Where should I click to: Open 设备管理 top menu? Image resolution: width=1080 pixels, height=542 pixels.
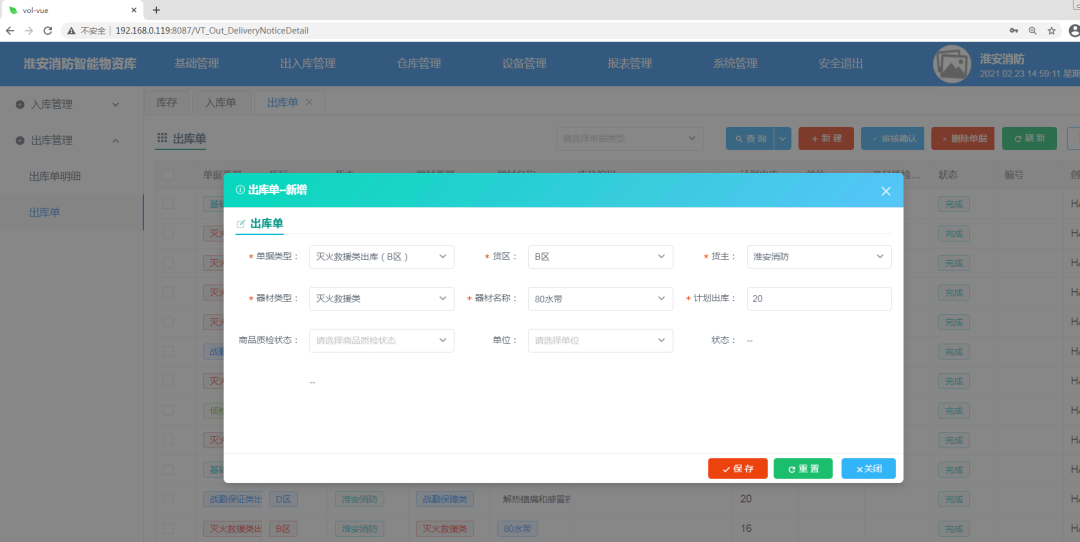pyautogui.click(x=524, y=63)
